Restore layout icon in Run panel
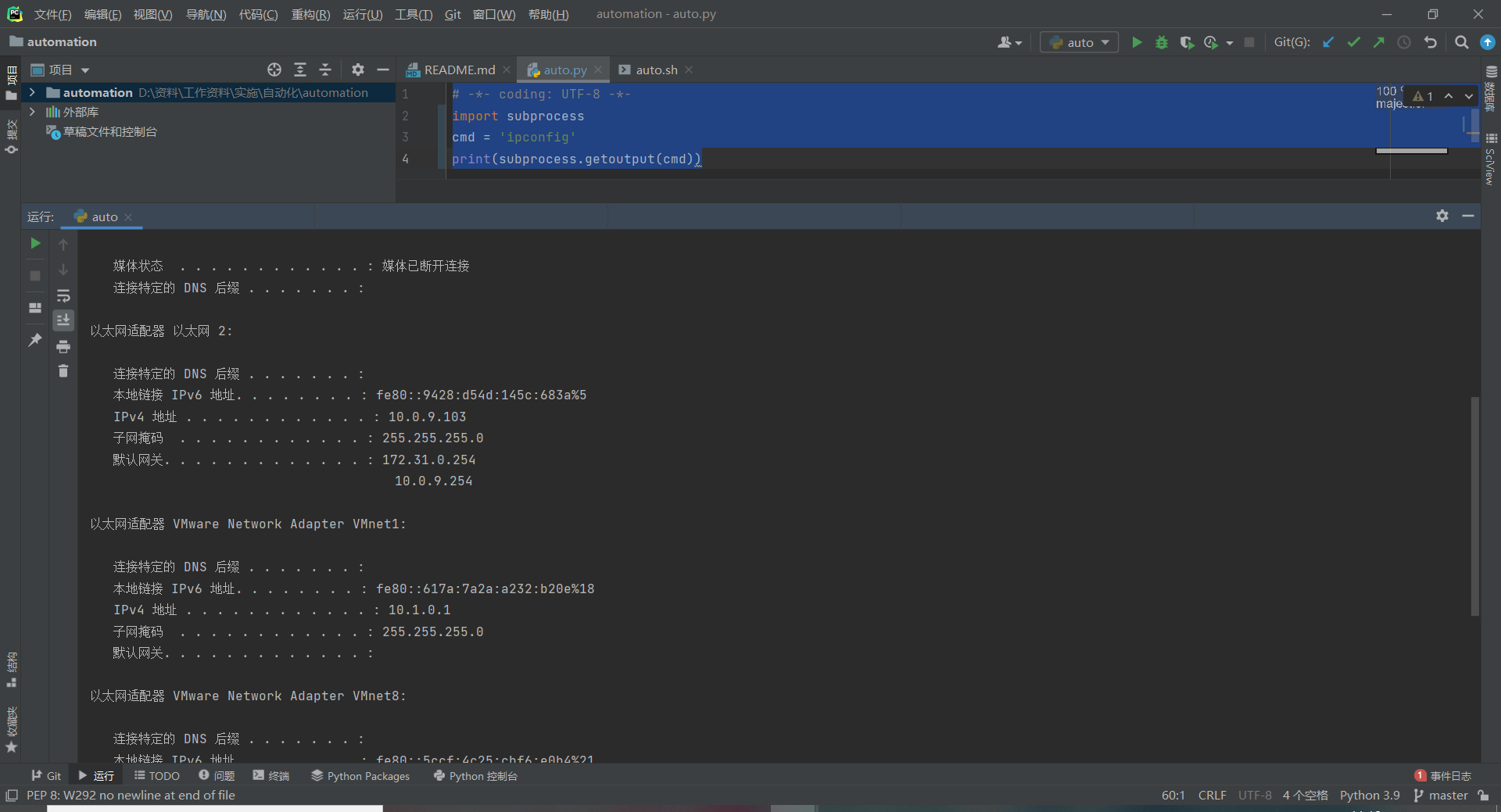The width and height of the screenshot is (1501, 812). tap(35, 308)
